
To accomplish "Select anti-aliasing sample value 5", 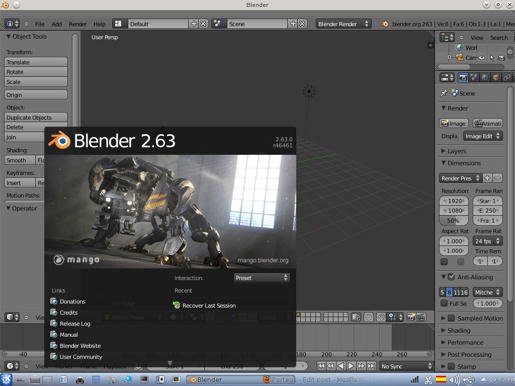I will [443, 292].
